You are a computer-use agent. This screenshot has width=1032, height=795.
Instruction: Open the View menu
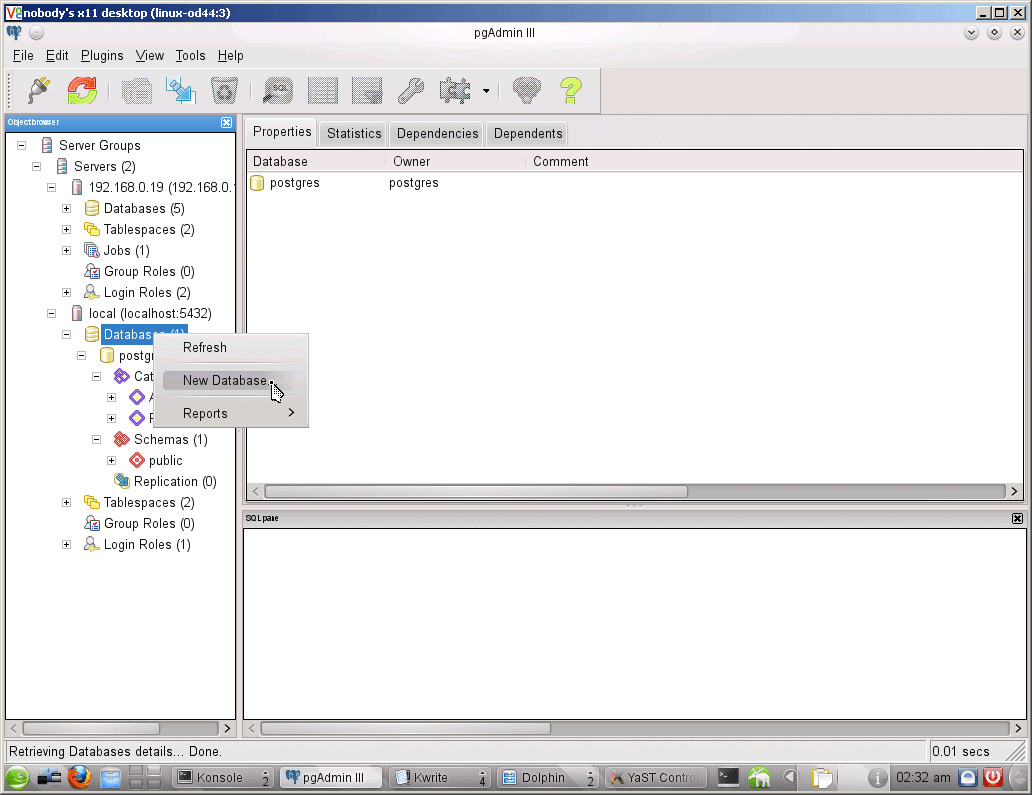[x=149, y=56]
